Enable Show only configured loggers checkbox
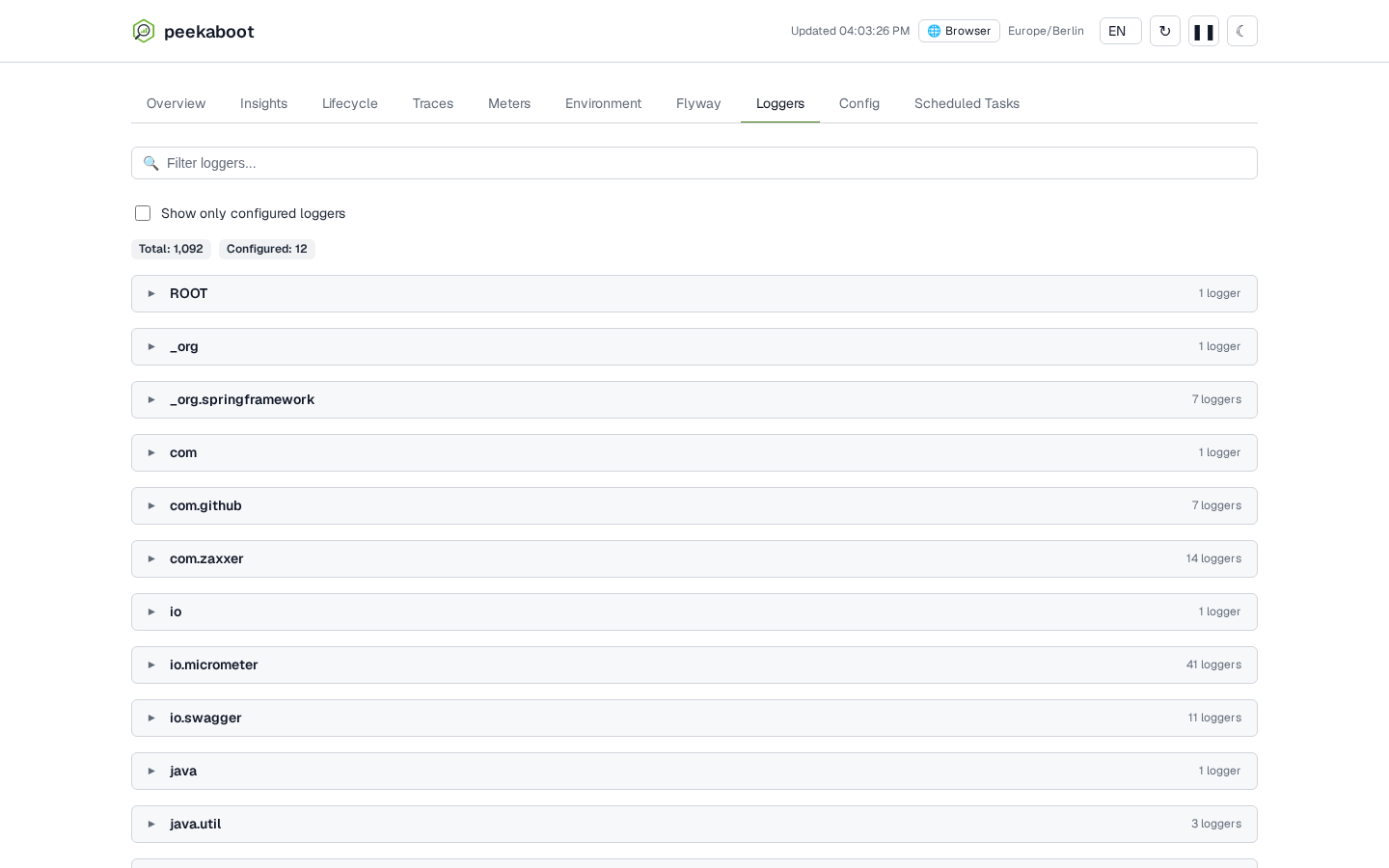Screen dimensions: 1389x868 (x=143, y=213)
